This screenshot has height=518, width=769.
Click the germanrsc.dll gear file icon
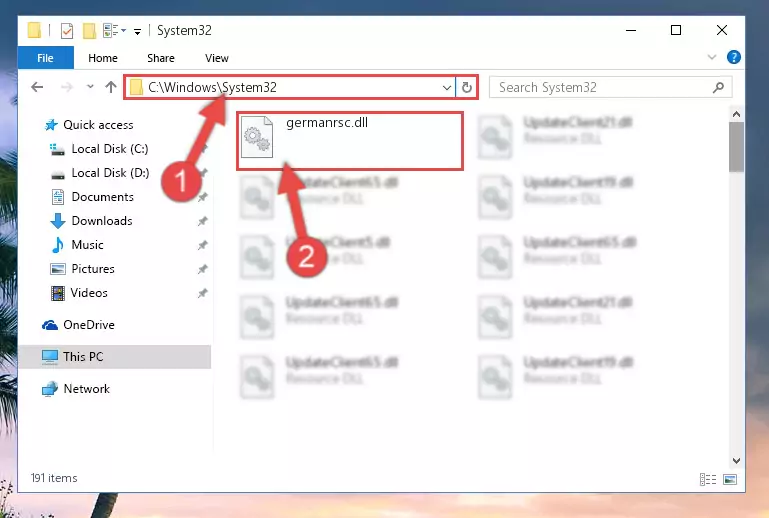click(x=257, y=137)
